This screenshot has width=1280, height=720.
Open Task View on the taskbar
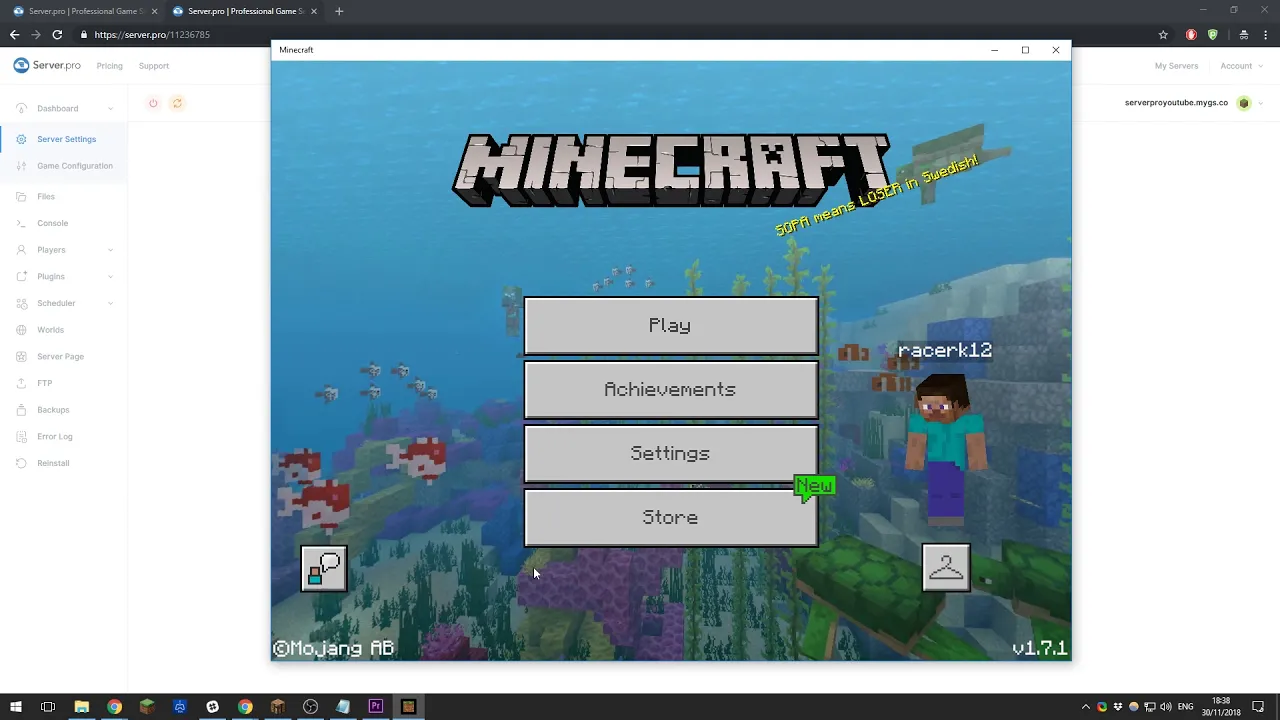click(48, 707)
